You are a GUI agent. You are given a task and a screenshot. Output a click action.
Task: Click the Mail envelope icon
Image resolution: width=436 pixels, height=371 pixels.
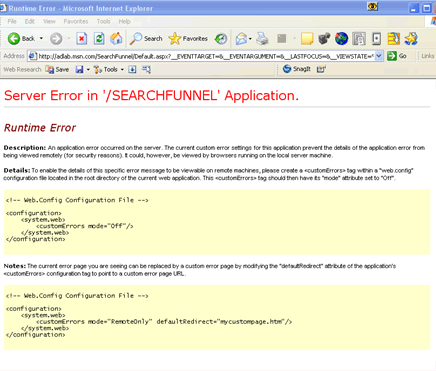(x=241, y=39)
